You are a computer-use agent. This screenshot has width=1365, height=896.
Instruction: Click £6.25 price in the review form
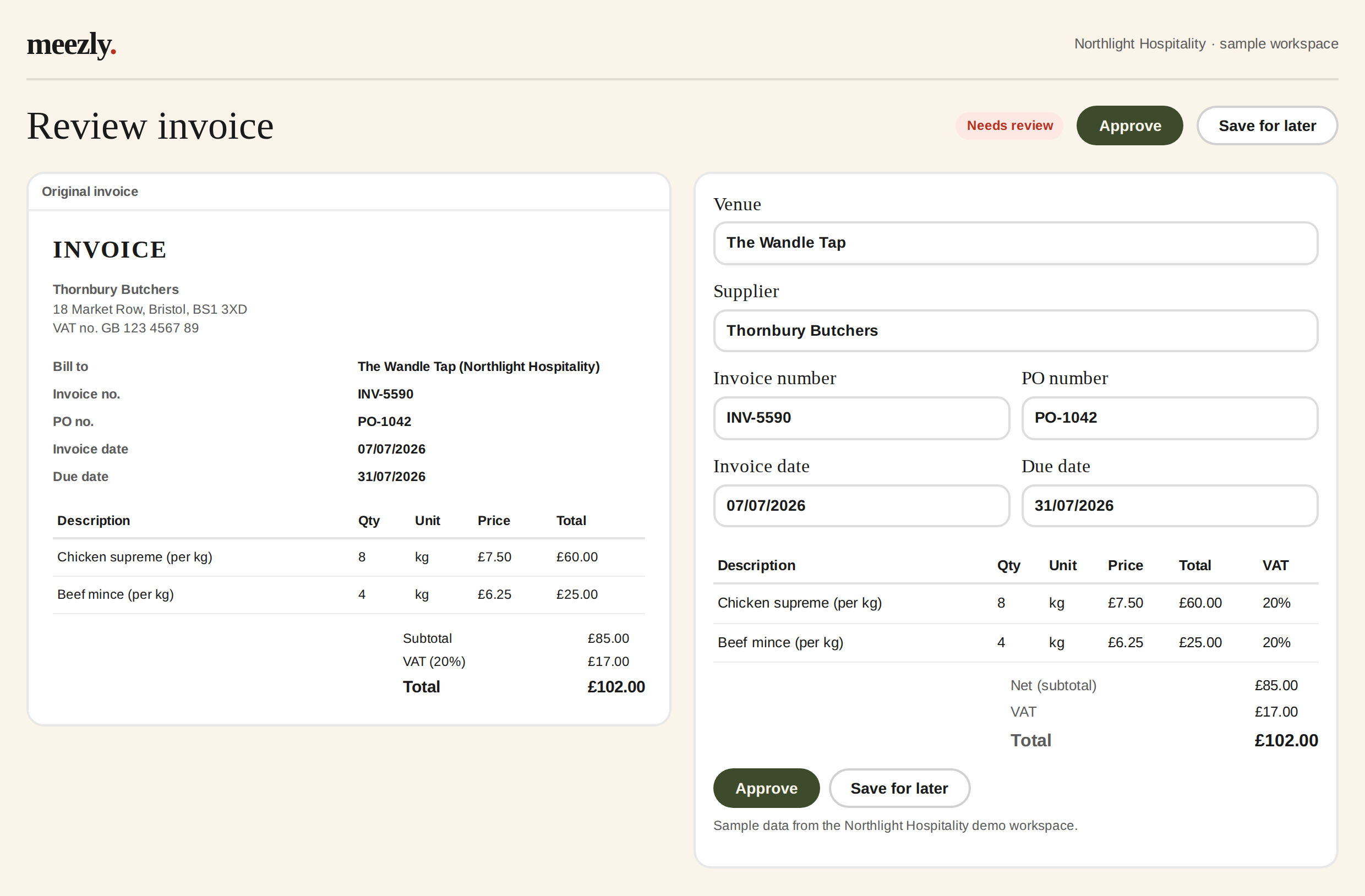pyautogui.click(x=1125, y=643)
